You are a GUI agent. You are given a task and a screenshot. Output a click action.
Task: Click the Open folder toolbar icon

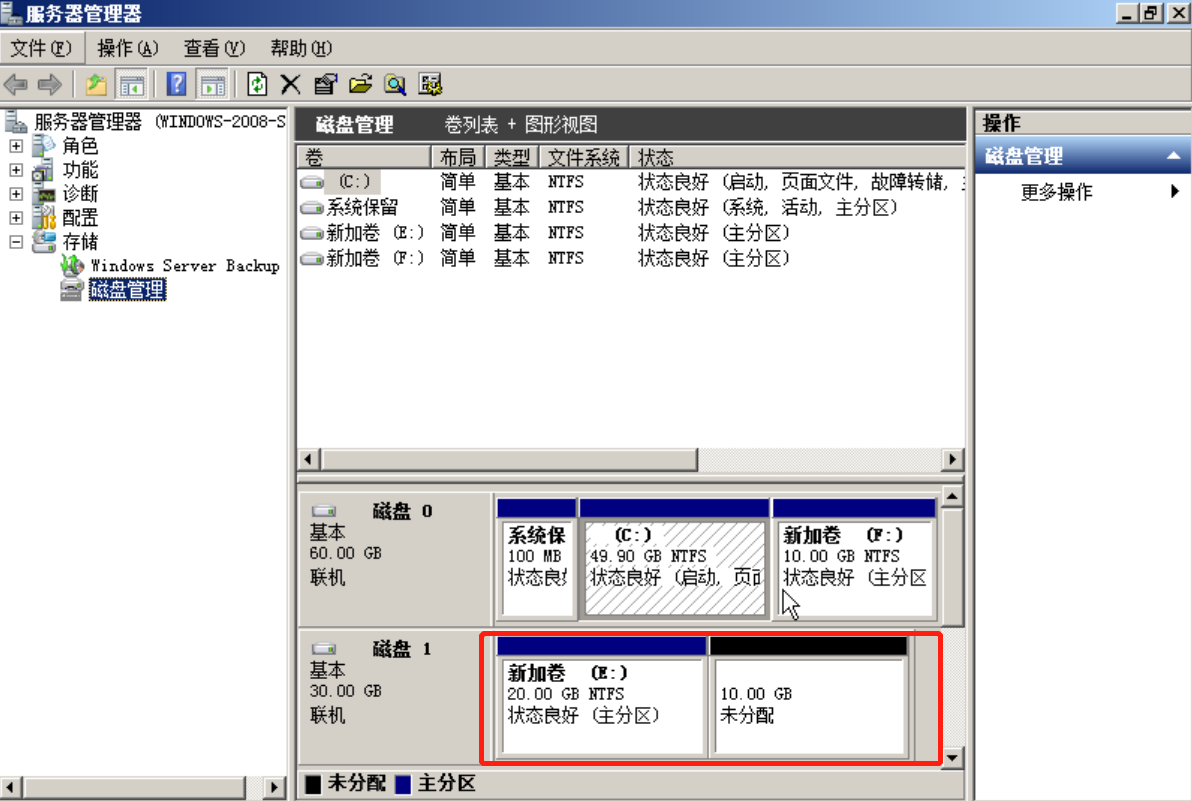tap(360, 84)
